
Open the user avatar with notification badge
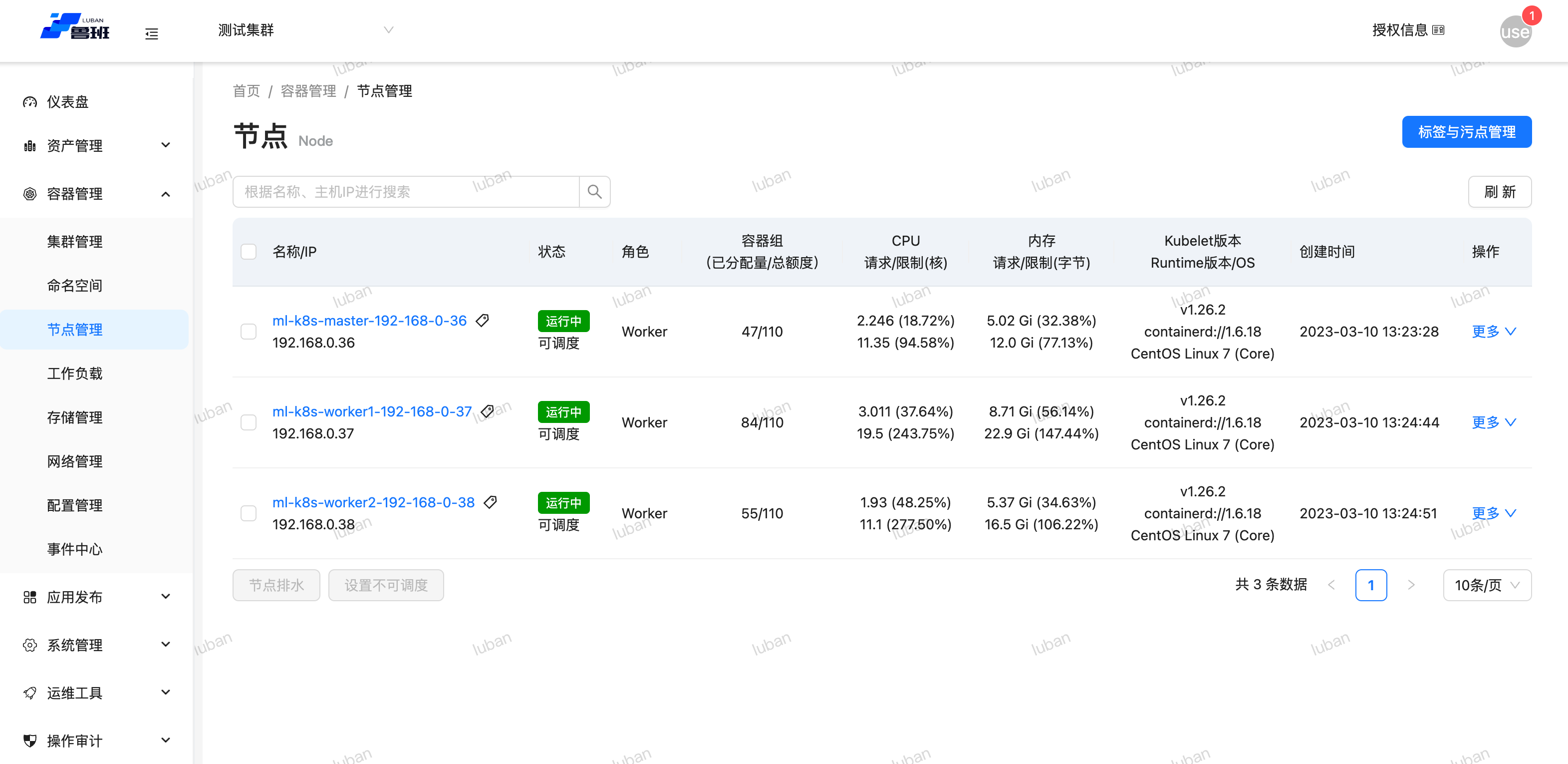tap(1515, 31)
